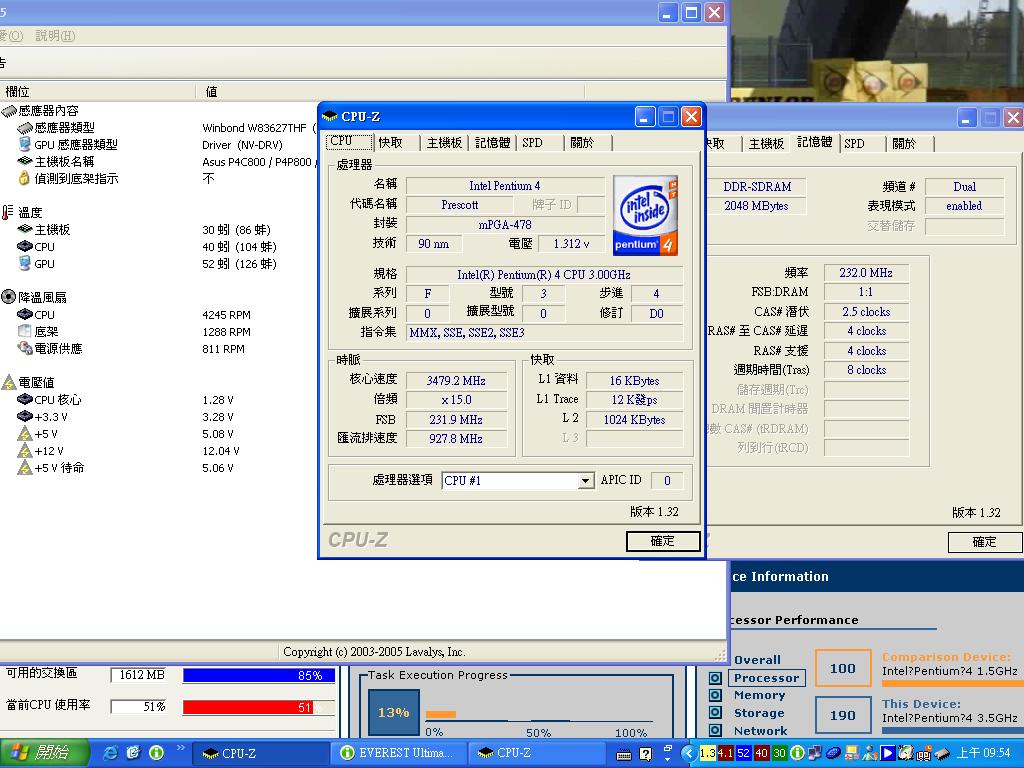Screen dimensions: 1024x768
Task: Open EVEREST from the quick launch icon
Action: 156,753
